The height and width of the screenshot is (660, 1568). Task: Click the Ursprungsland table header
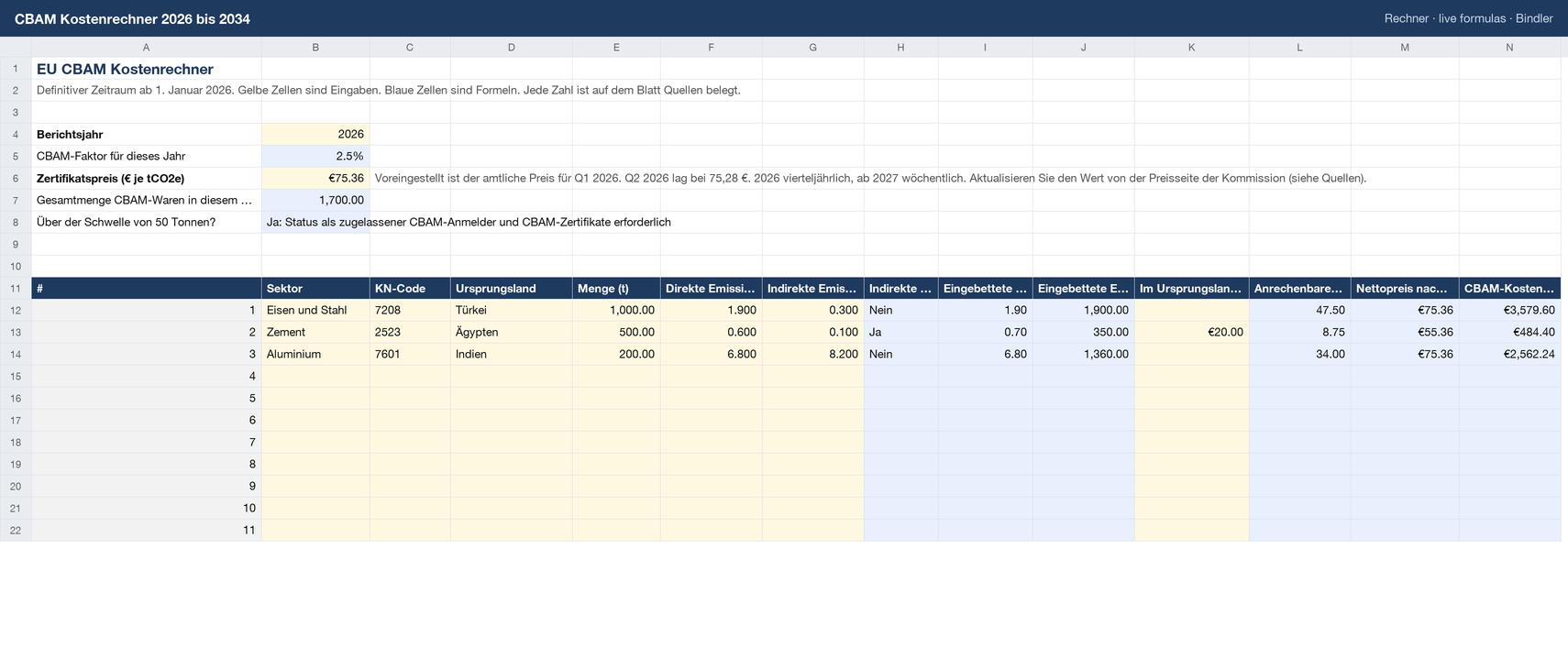(x=512, y=288)
